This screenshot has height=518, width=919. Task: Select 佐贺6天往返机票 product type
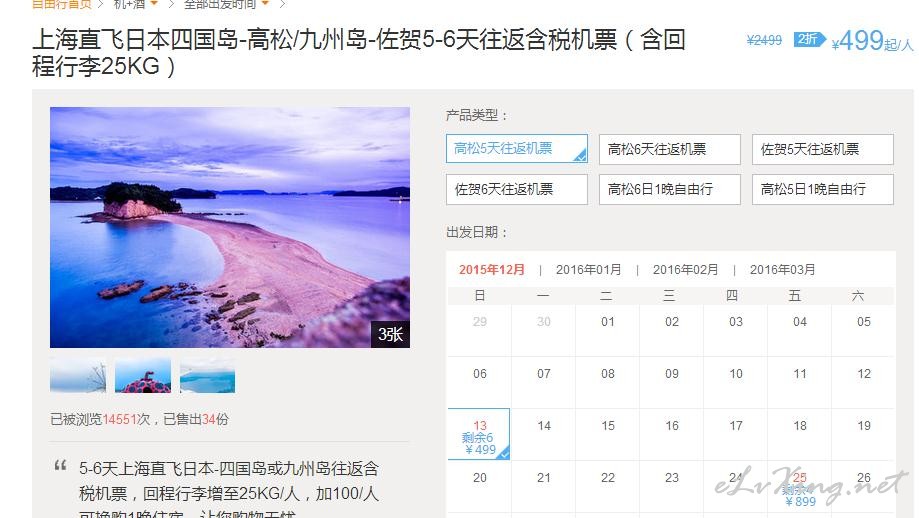click(x=516, y=189)
